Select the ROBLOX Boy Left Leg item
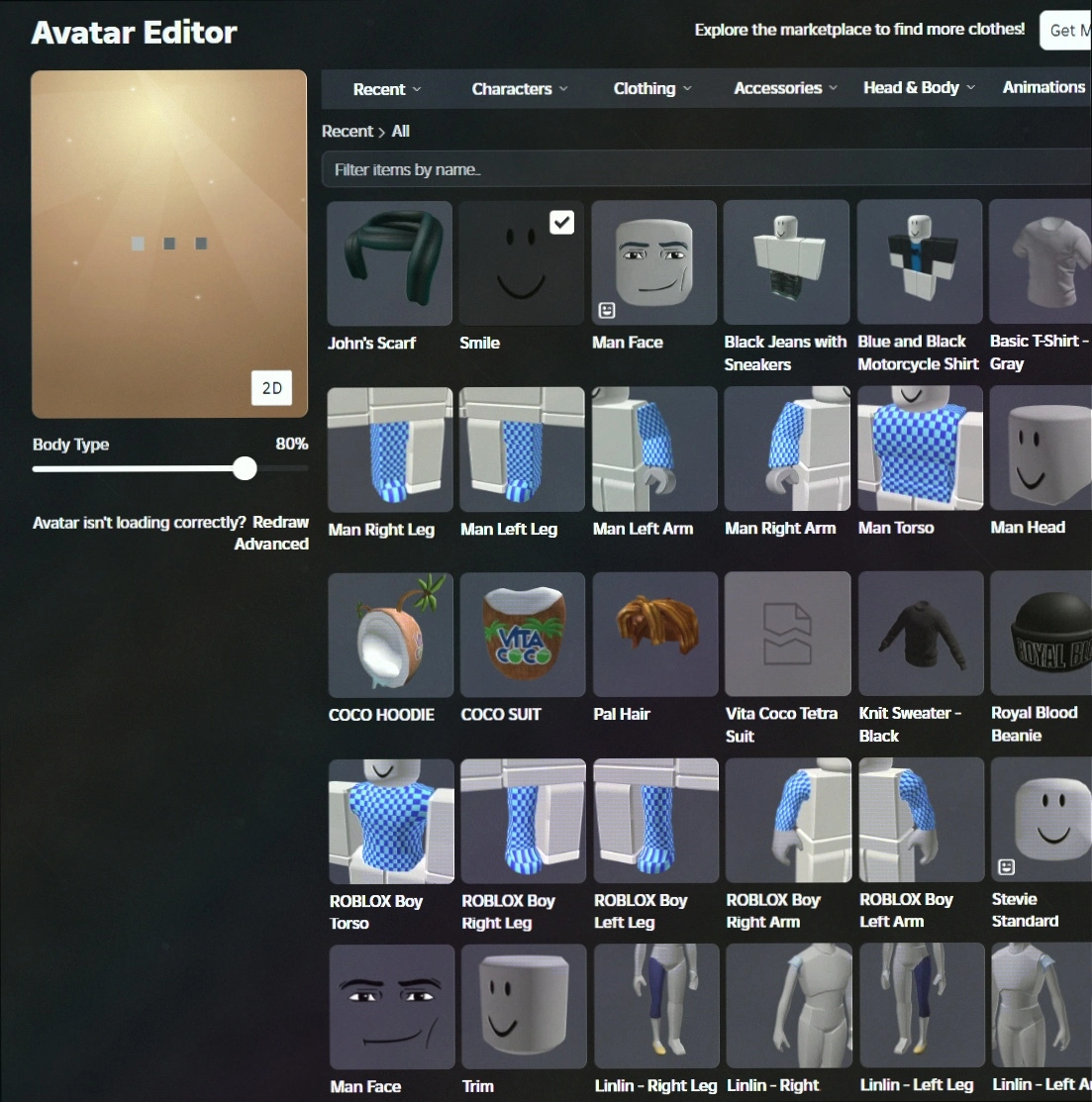 [656, 820]
